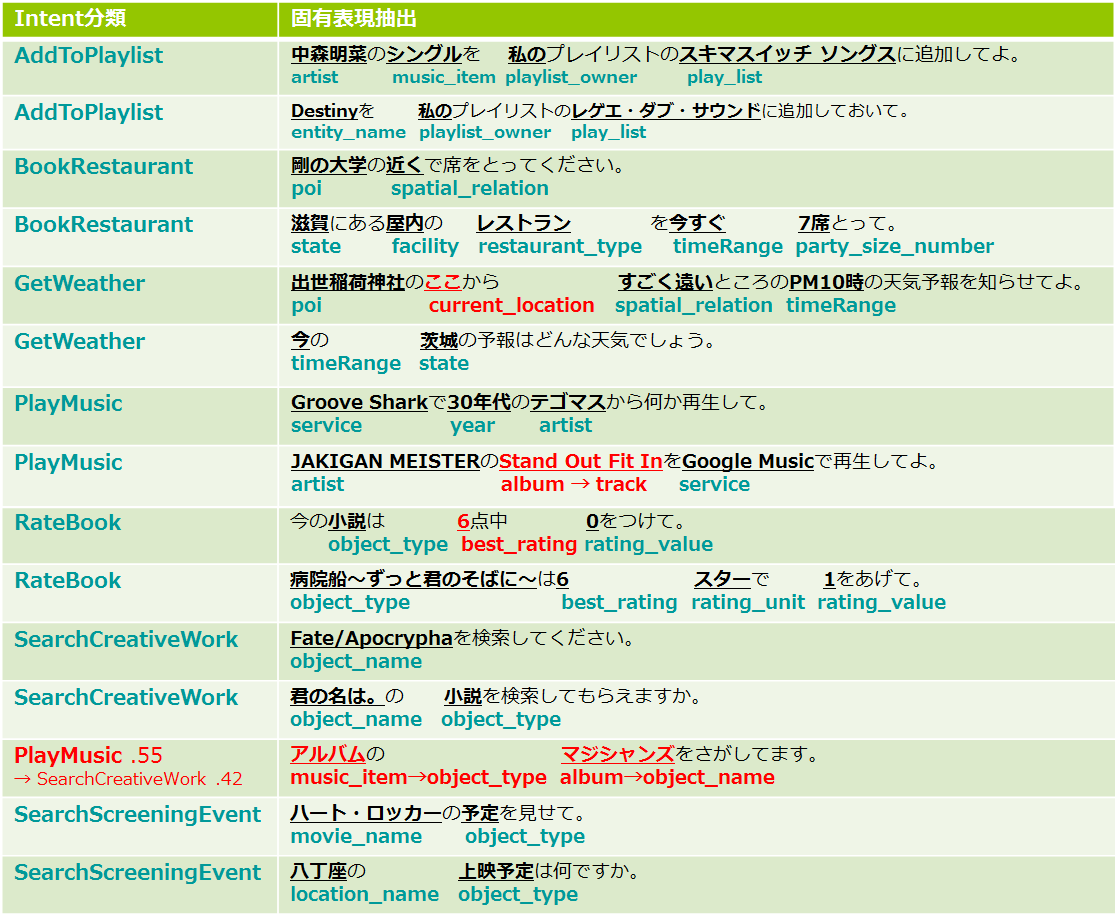Select AddToPlaylist label in the Destiny row
This screenshot has width=1115, height=916.
click(88, 112)
